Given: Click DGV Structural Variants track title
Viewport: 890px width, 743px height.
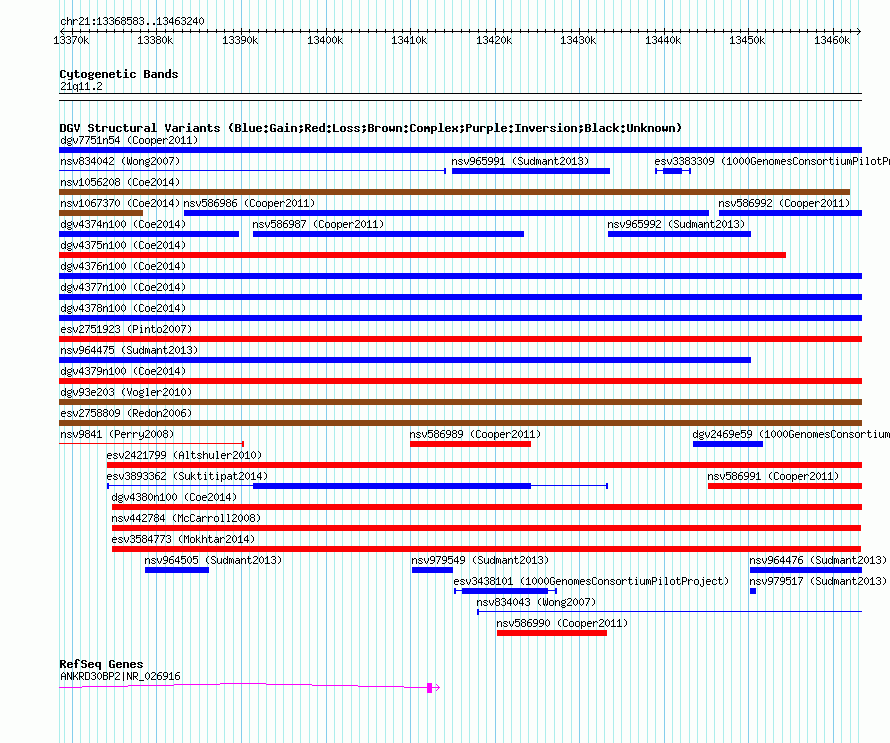Looking at the screenshot, I should [370, 128].
